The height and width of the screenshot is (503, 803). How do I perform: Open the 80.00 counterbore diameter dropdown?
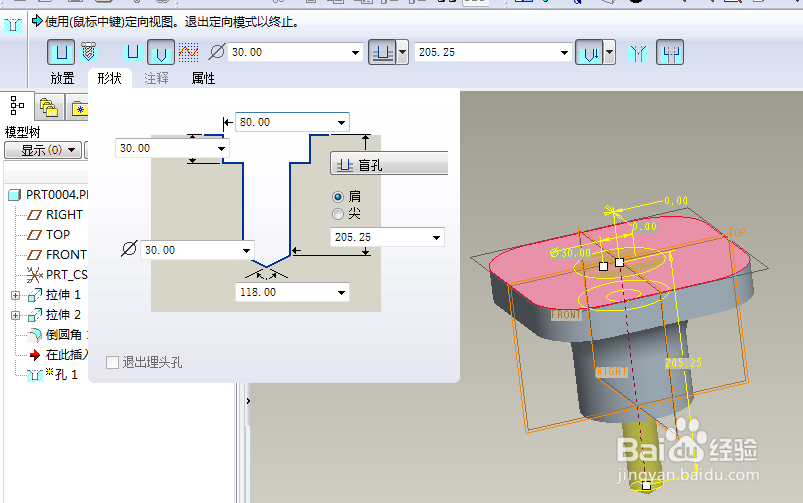pos(341,122)
